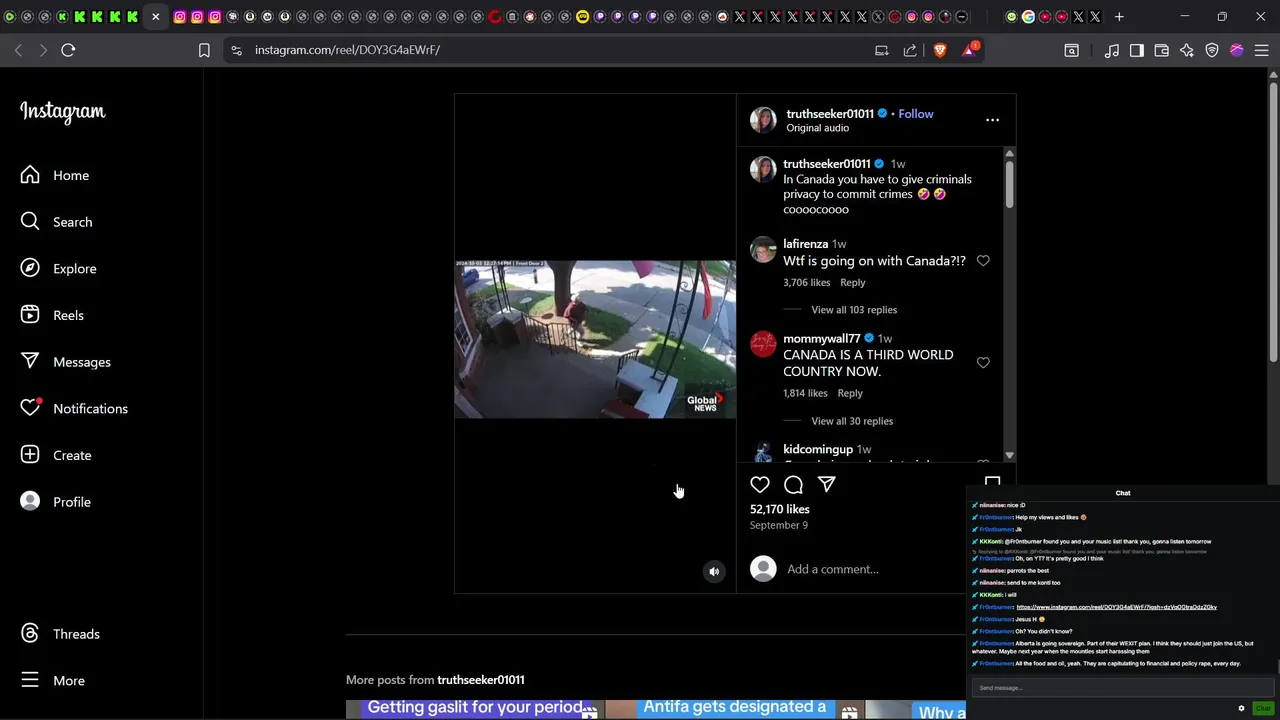
Task: Click the browser share icon in the address bar
Action: click(x=910, y=50)
